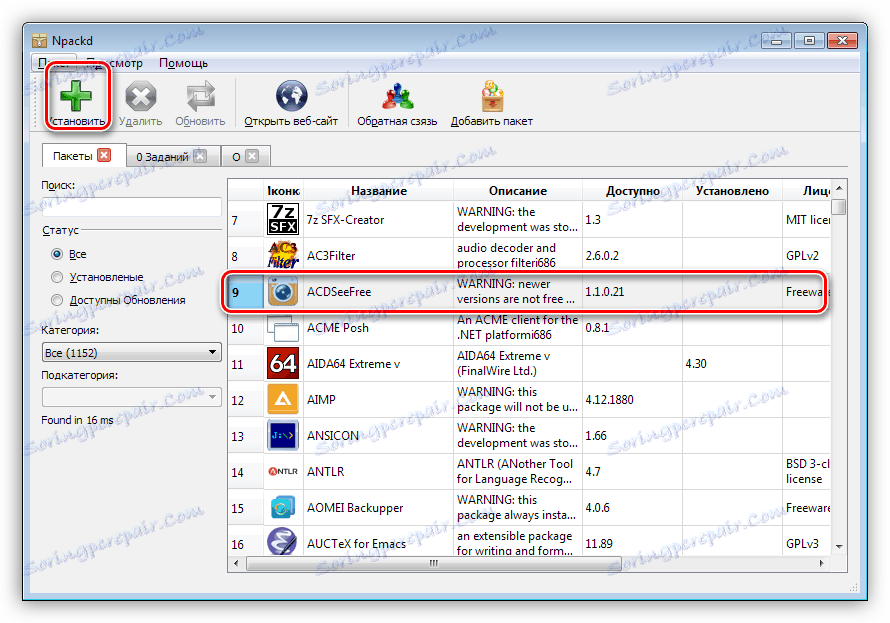Click available version 11.89 cell
The width and height of the screenshot is (890, 623).
pos(632,543)
